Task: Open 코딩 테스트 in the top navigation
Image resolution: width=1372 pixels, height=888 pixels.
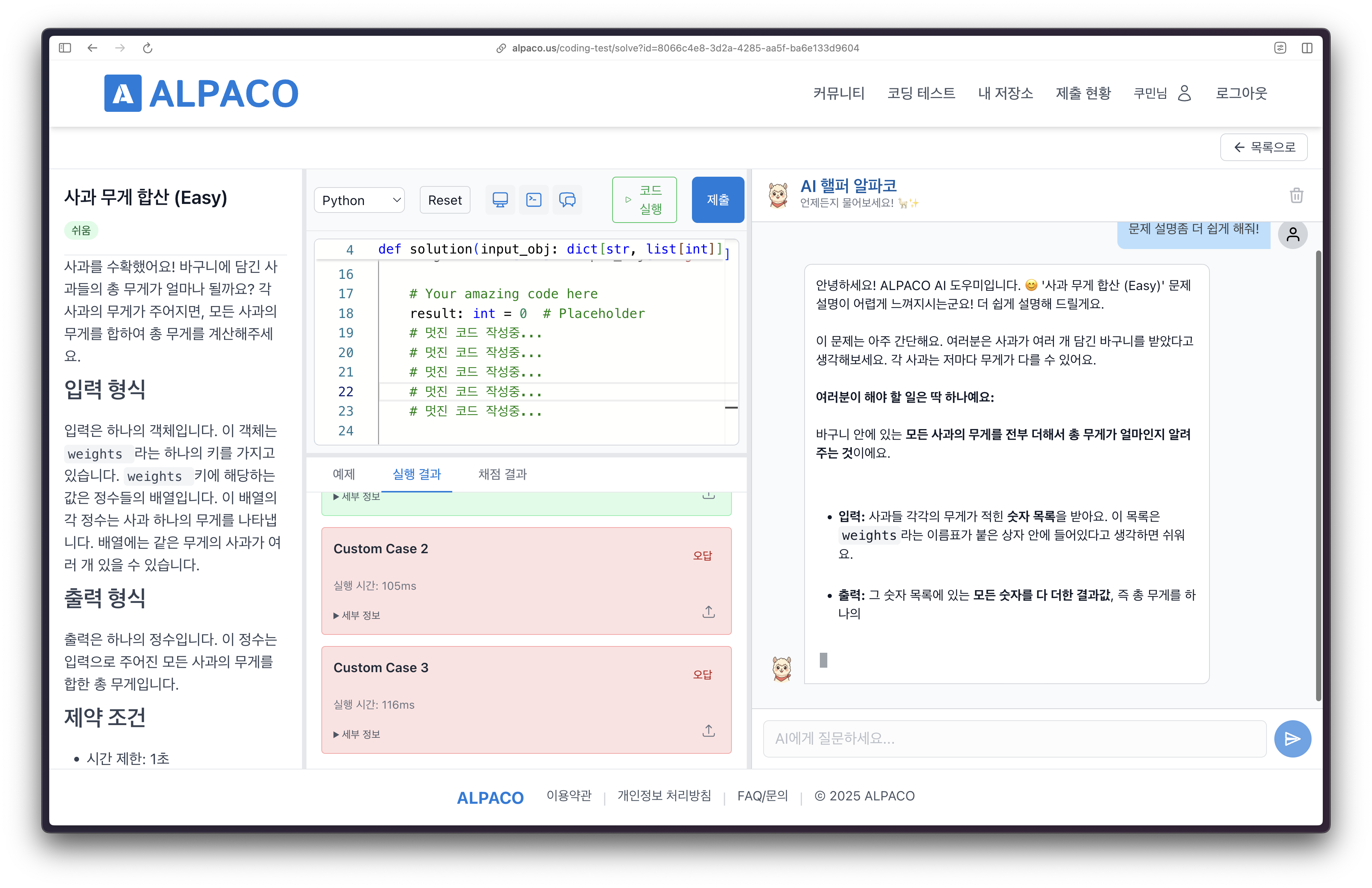Action: click(x=921, y=93)
